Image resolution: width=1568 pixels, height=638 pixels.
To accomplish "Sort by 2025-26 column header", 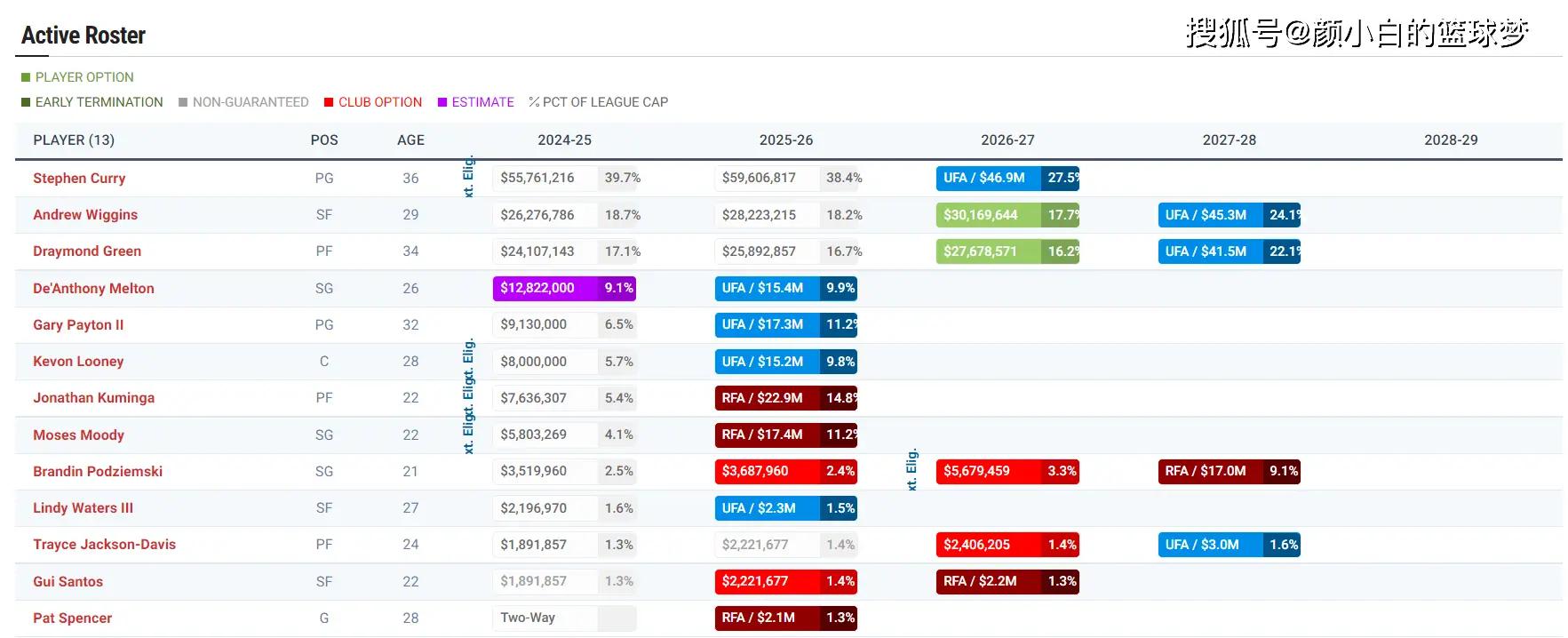I will (x=786, y=140).
